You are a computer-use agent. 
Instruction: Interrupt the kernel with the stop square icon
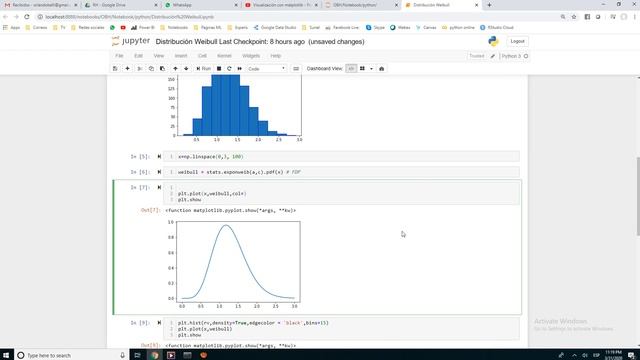tap(219, 69)
